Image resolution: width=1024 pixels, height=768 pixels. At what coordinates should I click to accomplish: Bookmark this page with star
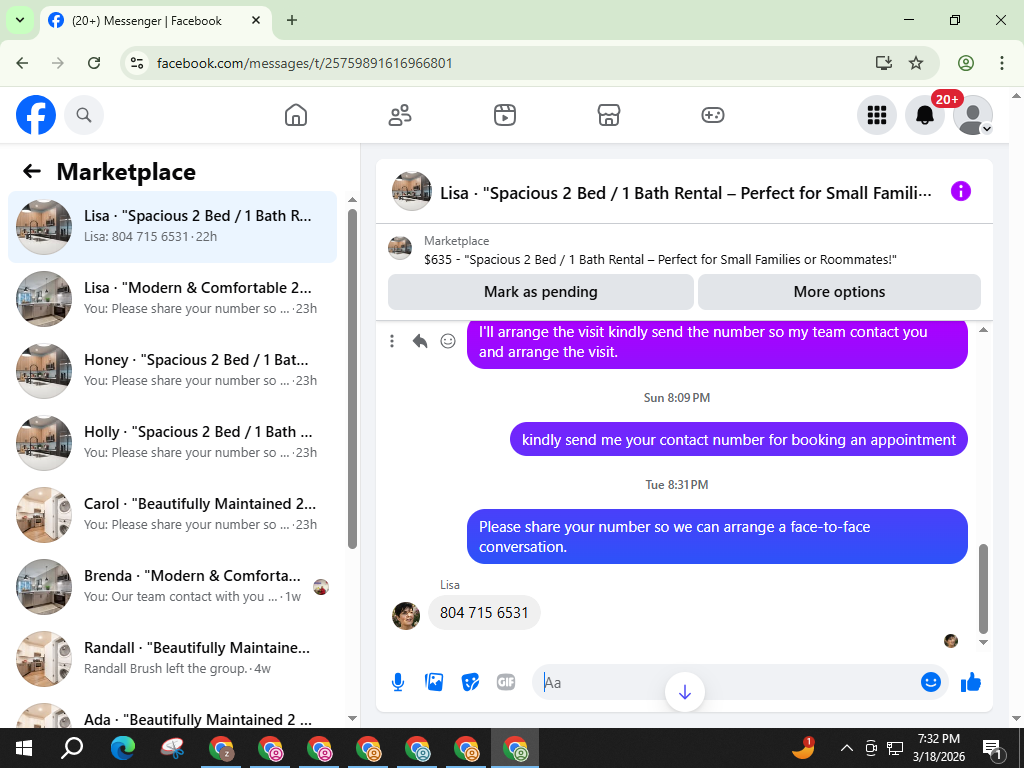pos(916,63)
